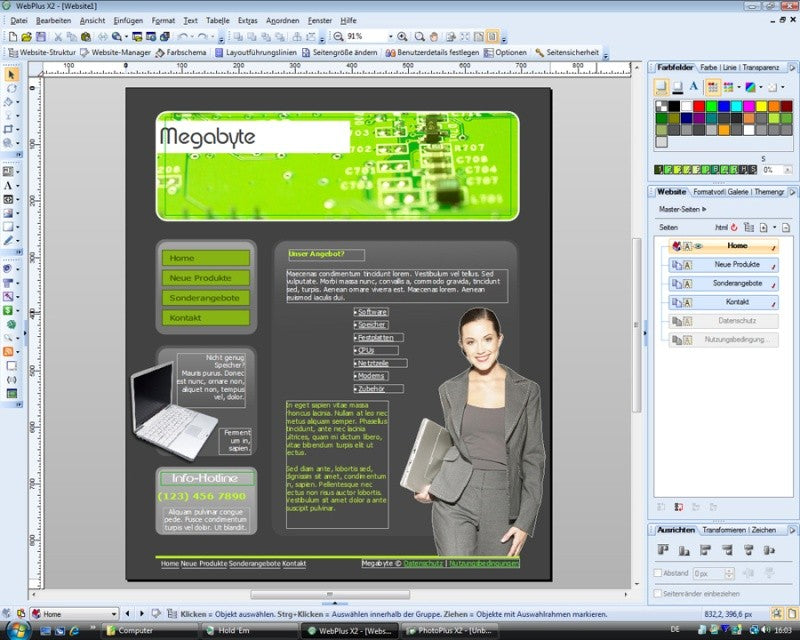Select the Pointer tool in left toolbar
Screen dimensions: 800x640
pos(11,75)
